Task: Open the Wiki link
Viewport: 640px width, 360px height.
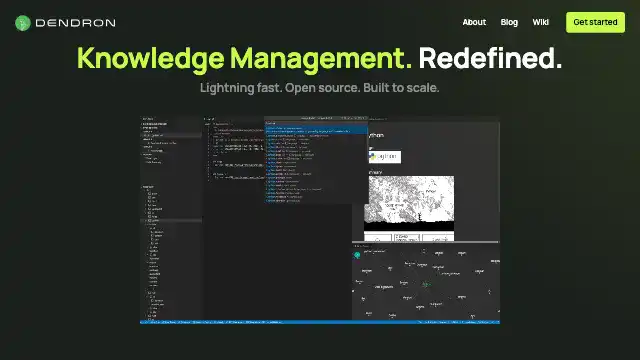Action: click(x=540, y=22)
